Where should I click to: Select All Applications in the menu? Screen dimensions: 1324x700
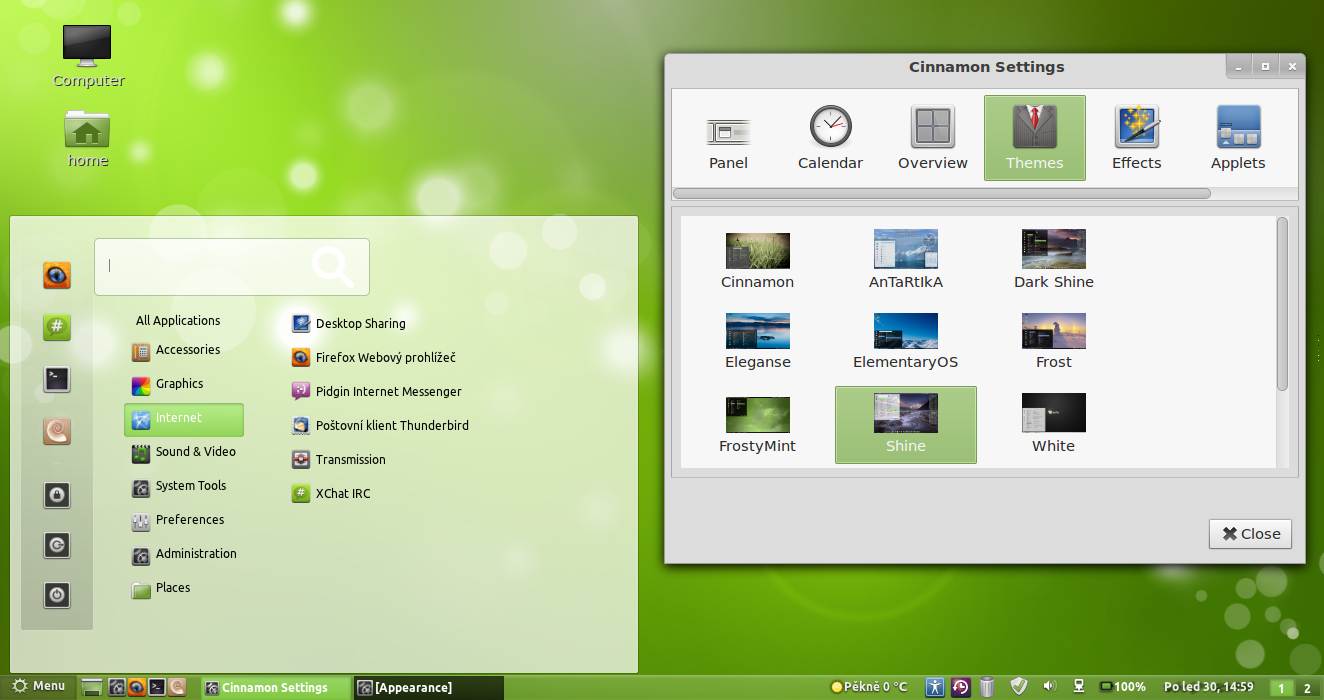(178, 320)
